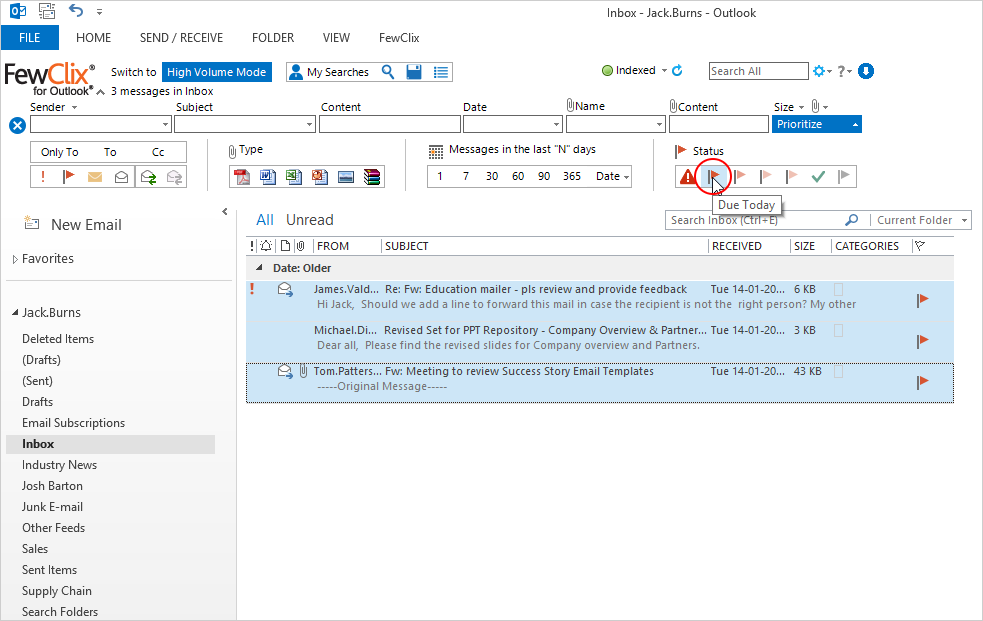Click the Due Today flag filter
Image resolution: width=983 pixels, height=621 pixels.
click(x=713, y=177)
